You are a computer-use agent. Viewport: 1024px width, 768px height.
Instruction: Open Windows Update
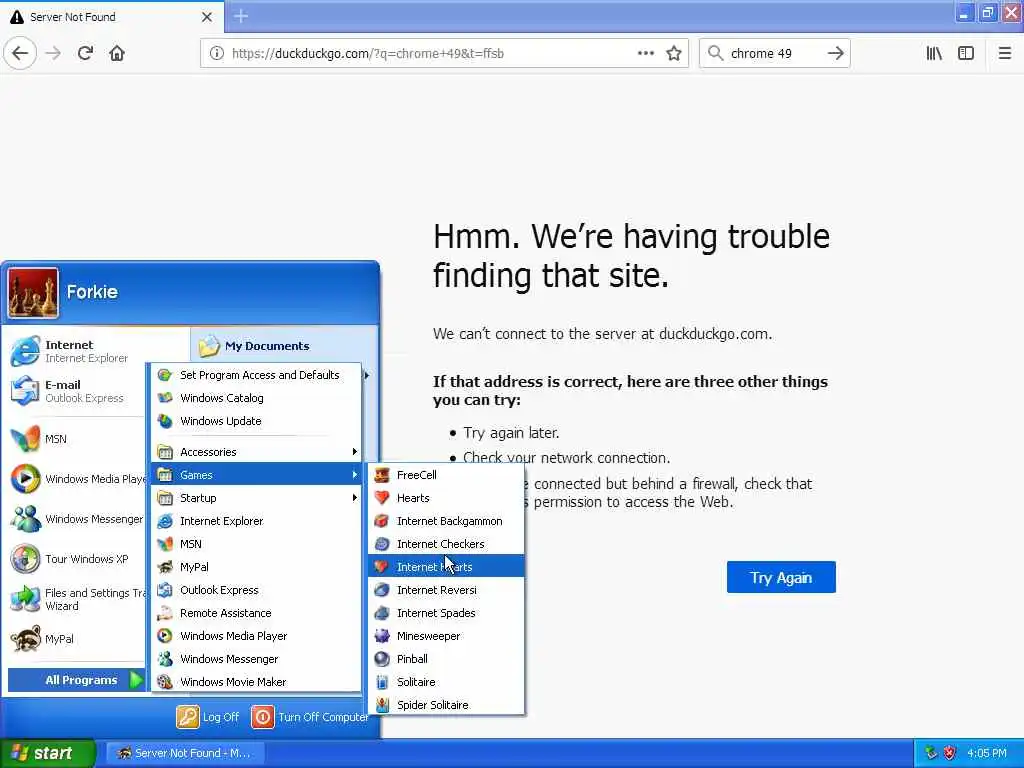point(256,421)
